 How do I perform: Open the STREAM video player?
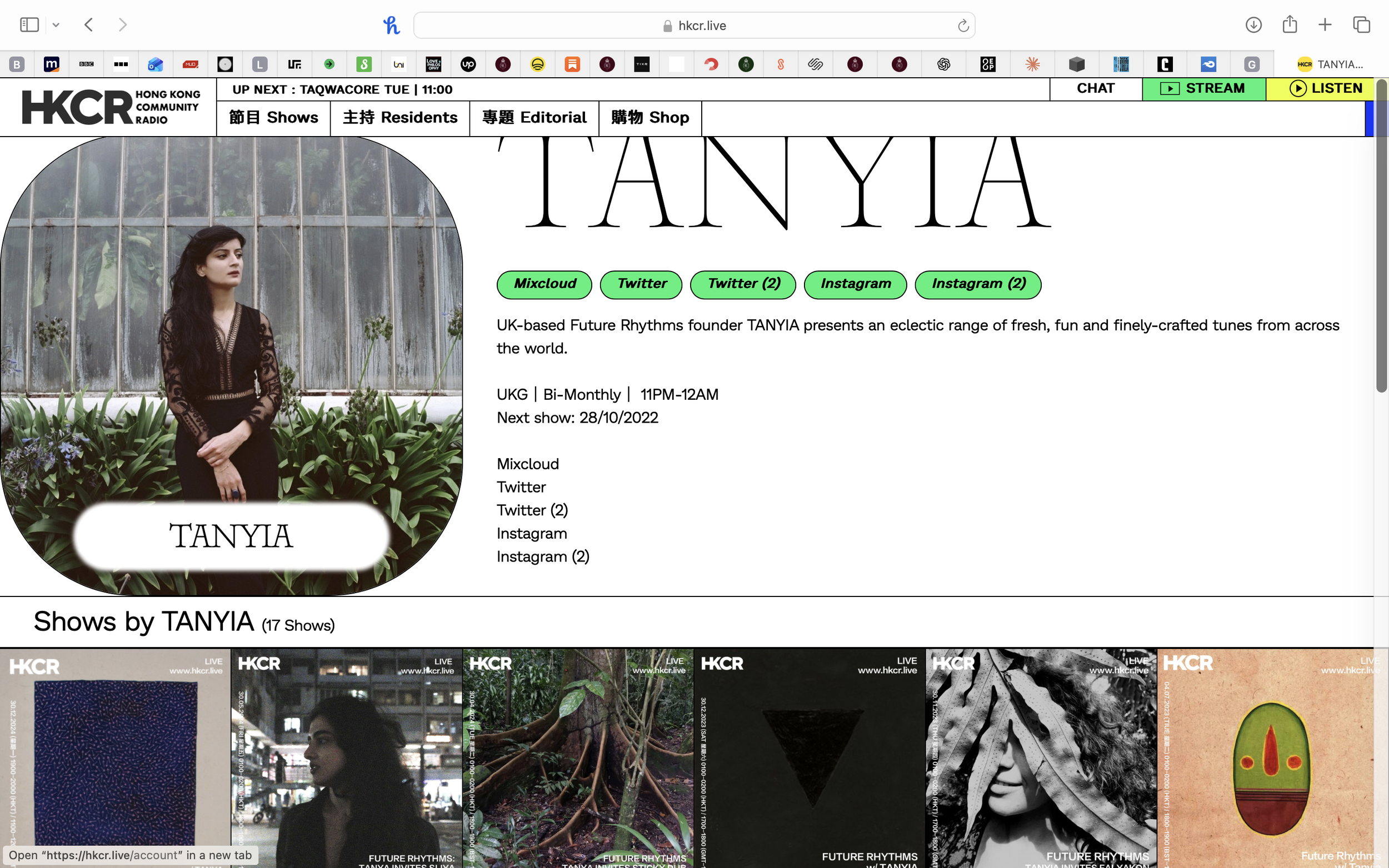[1203, 88]
